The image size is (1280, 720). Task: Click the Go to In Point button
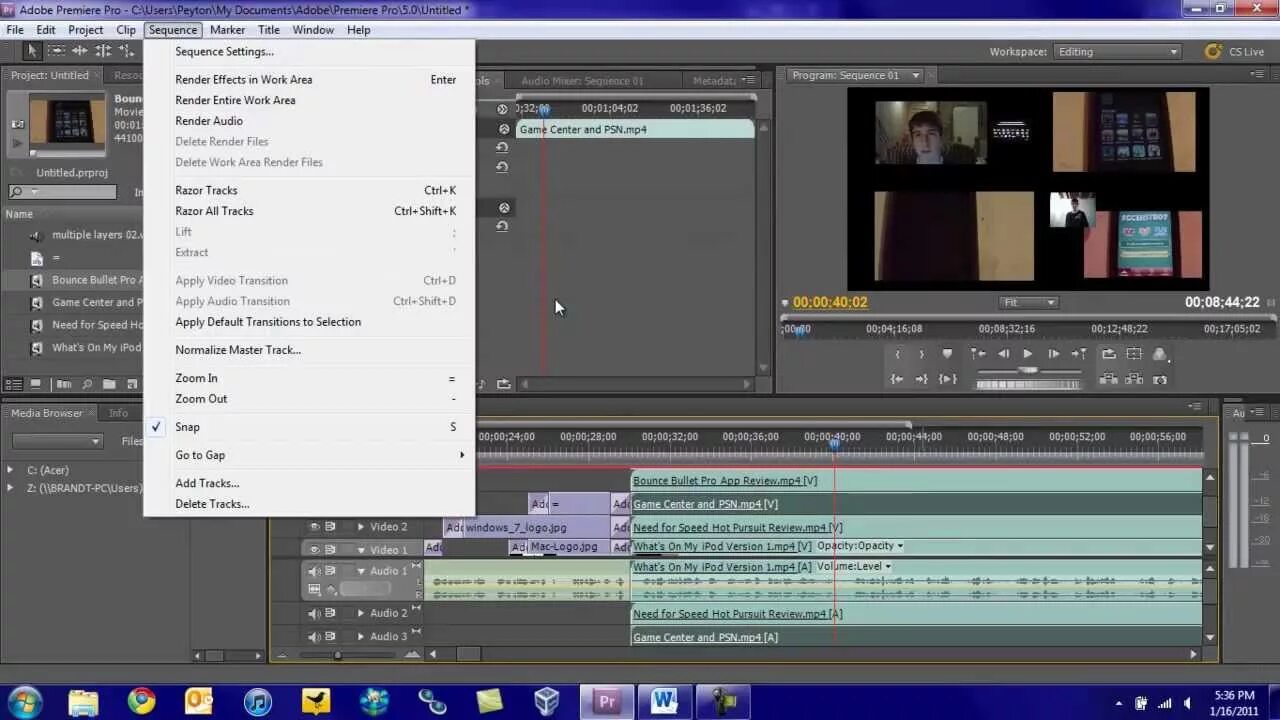(x=897, y=379)
